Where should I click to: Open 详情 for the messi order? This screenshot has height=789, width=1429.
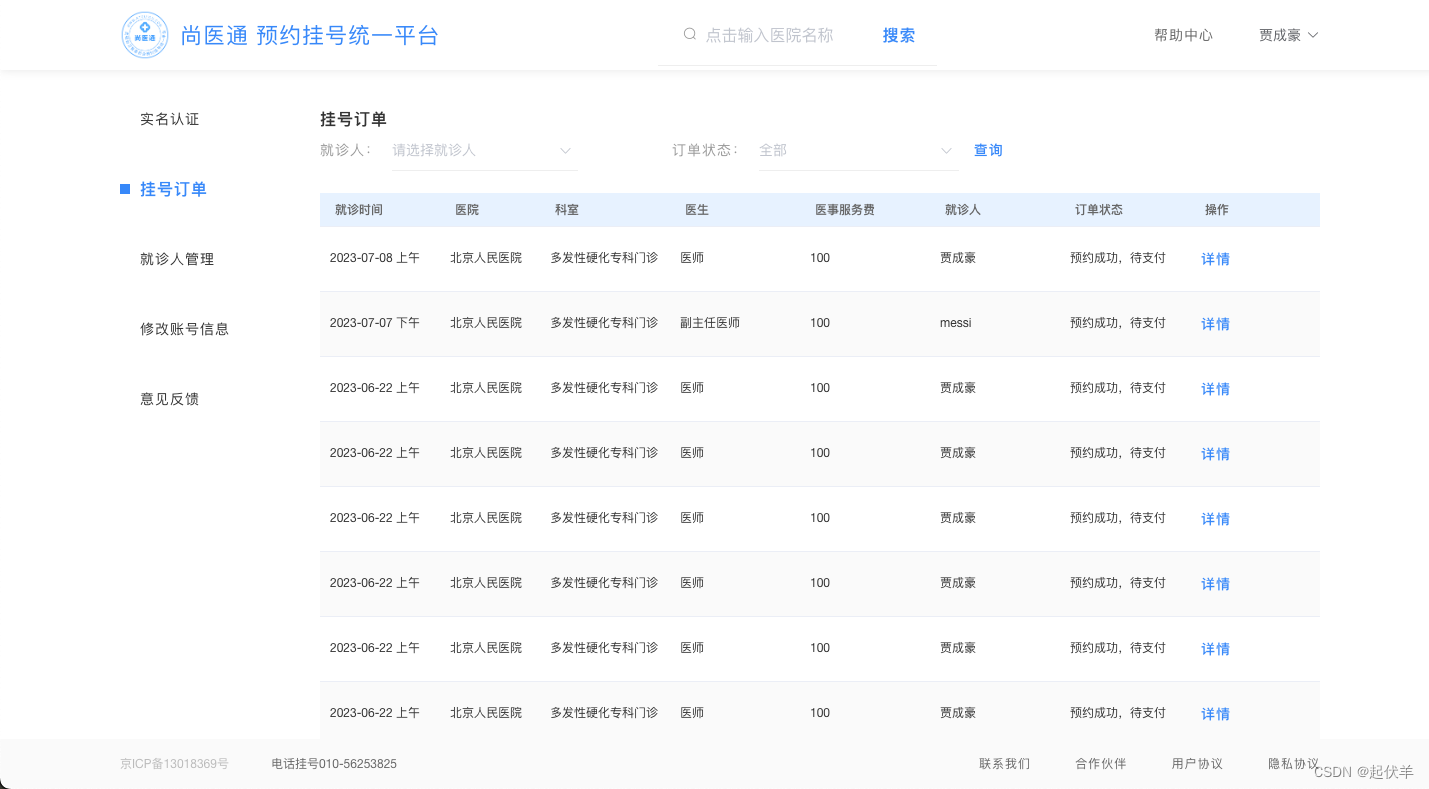[x=1215, y=324]
